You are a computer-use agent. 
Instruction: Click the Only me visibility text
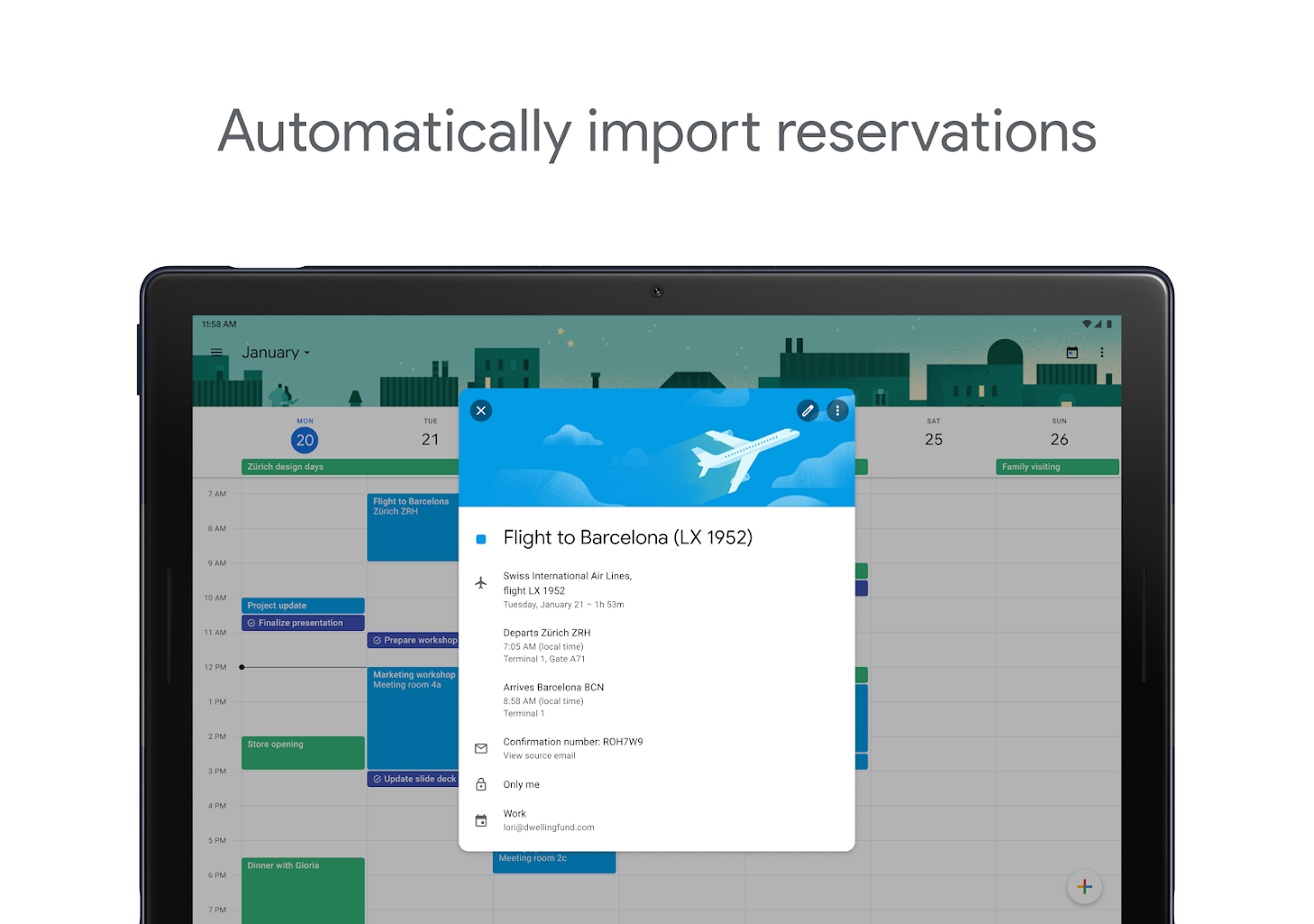(521, 785)
